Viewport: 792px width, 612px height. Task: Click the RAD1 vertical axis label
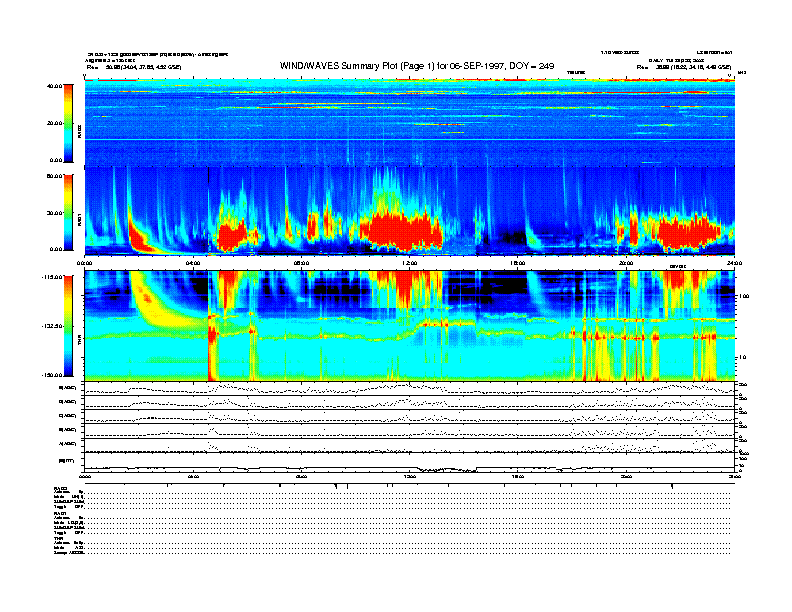[79, 220]
